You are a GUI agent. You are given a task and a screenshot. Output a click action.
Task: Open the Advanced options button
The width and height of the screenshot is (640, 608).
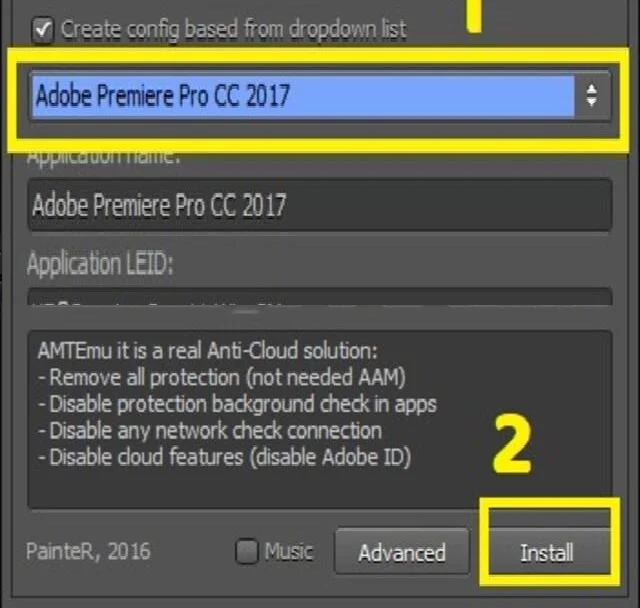coord(402,552)
